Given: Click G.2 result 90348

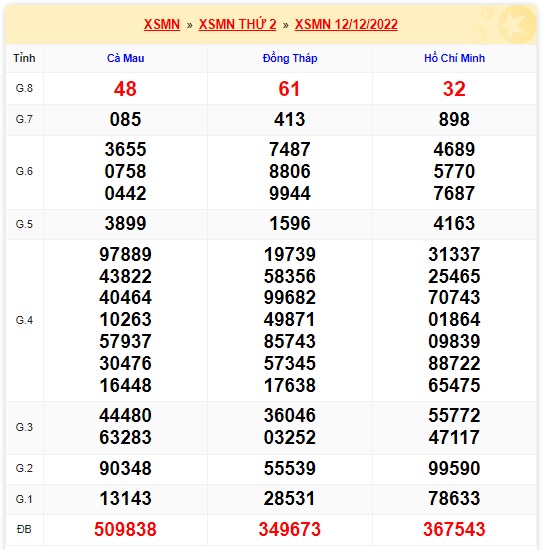Looking at the screenshot, I should (125, 468).
